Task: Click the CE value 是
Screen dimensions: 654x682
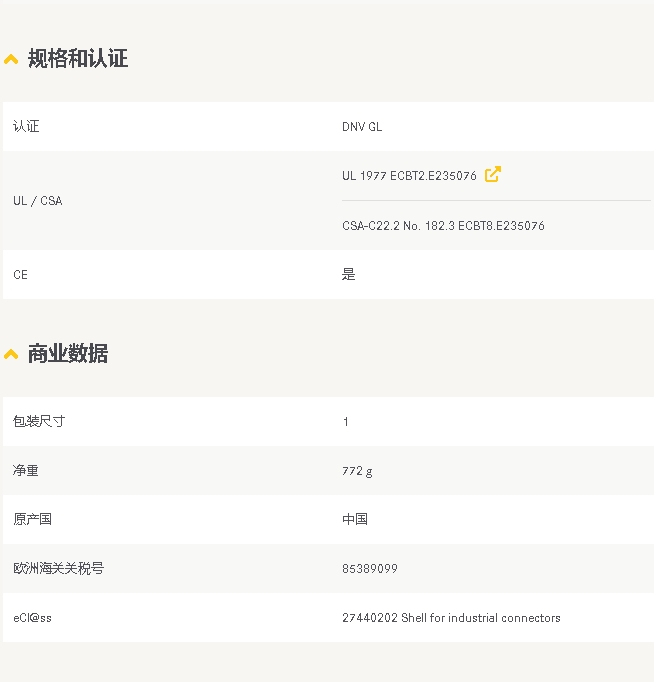Action: click(349, 274)
